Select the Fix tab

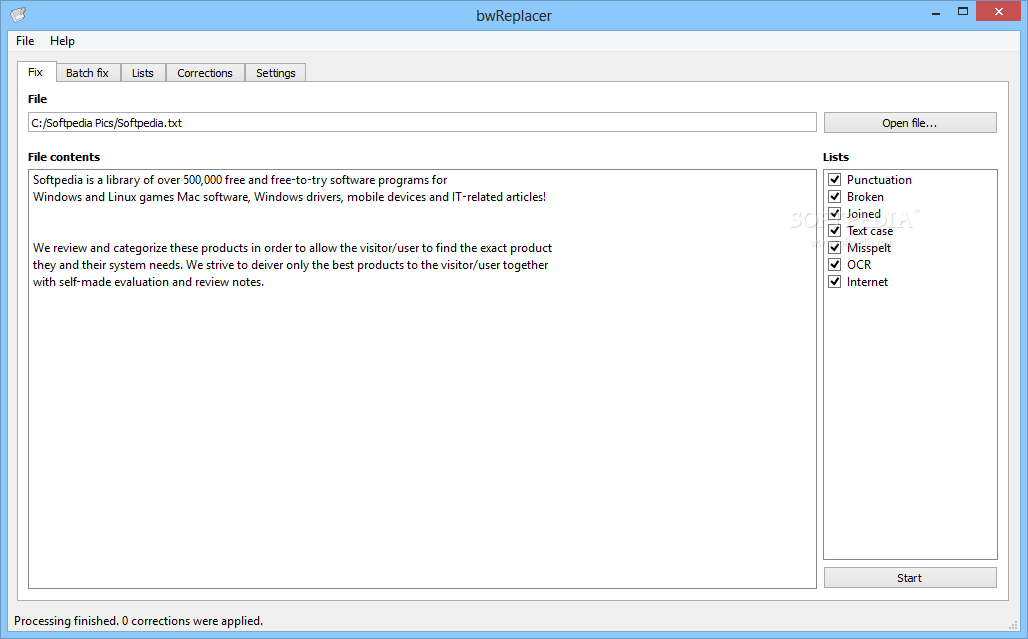point(36,72)
